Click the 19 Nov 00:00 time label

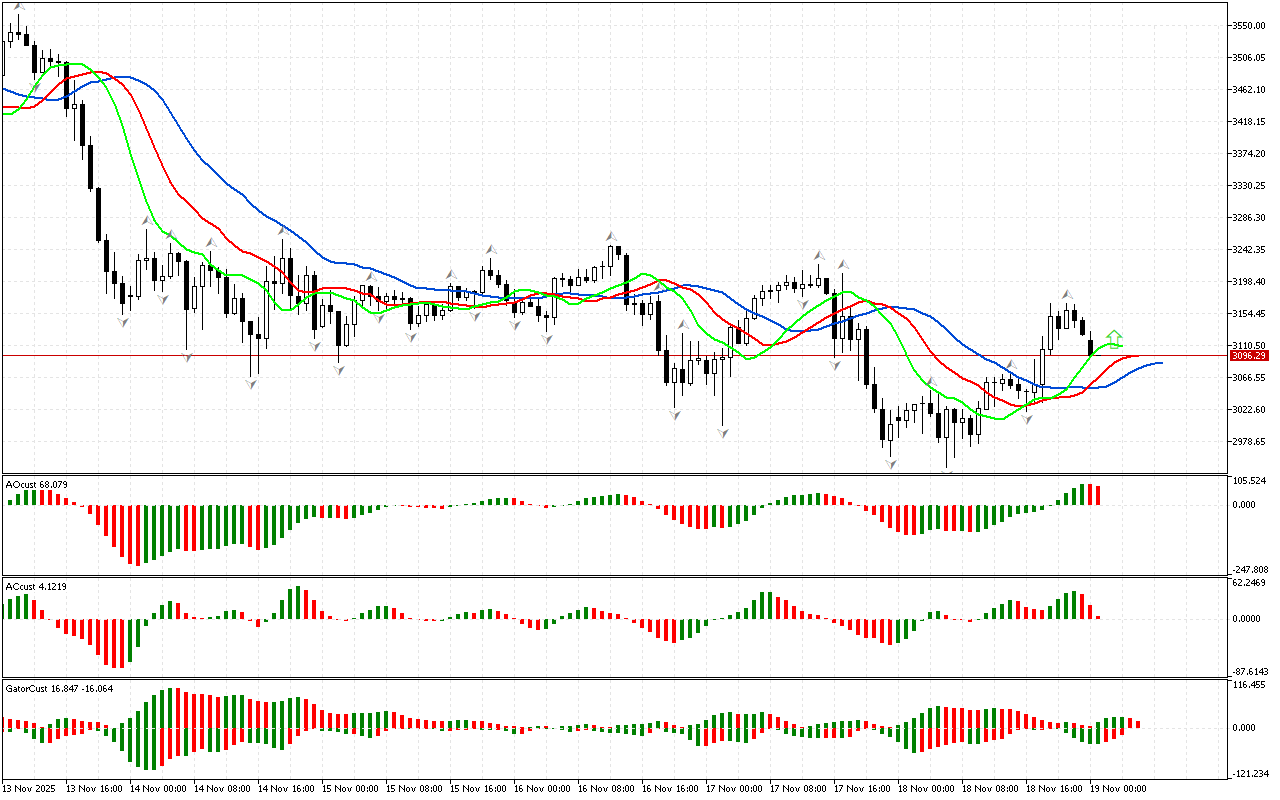[x=1119, y=789]
